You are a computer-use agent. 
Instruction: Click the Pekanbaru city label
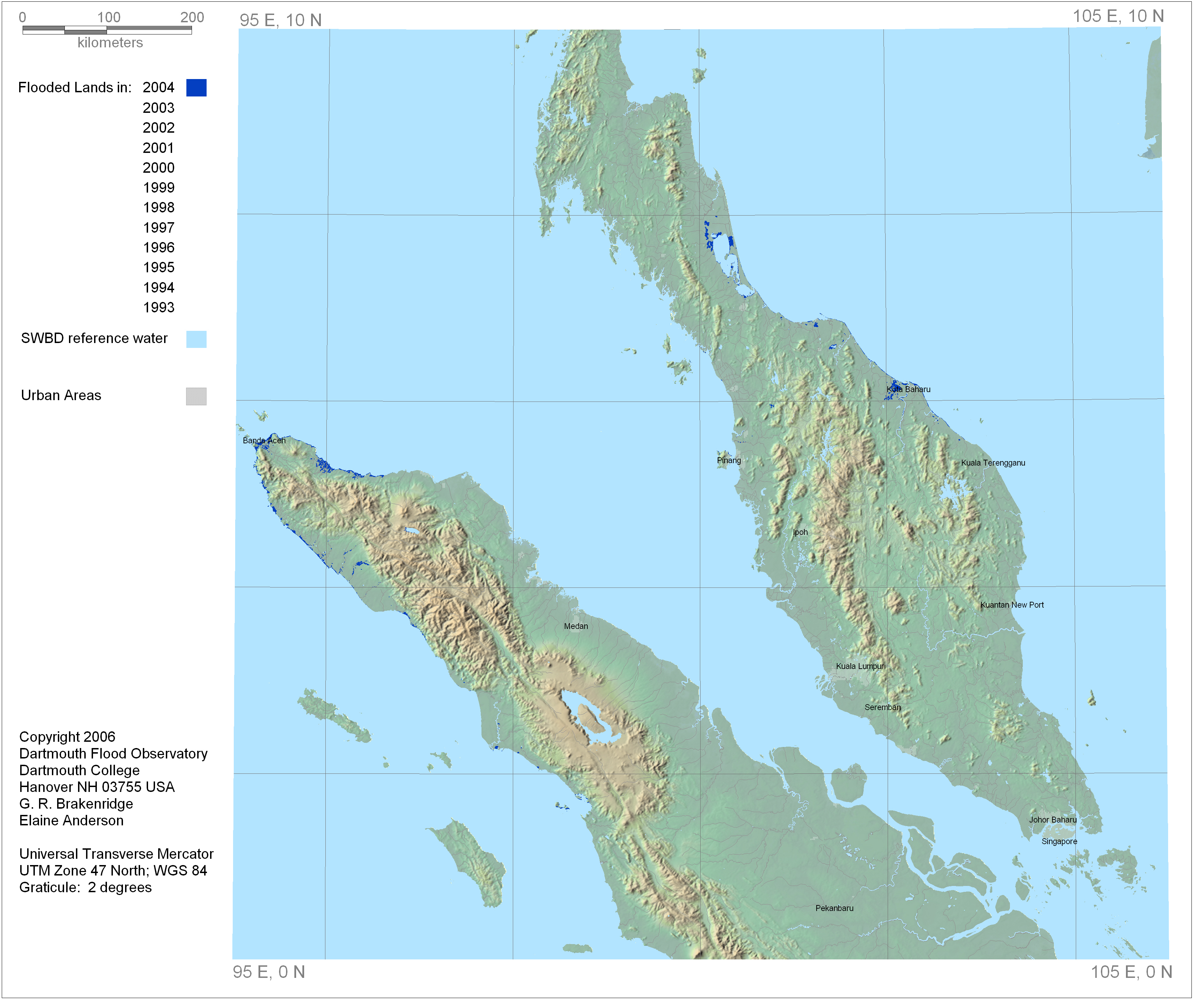click(834, 908)
